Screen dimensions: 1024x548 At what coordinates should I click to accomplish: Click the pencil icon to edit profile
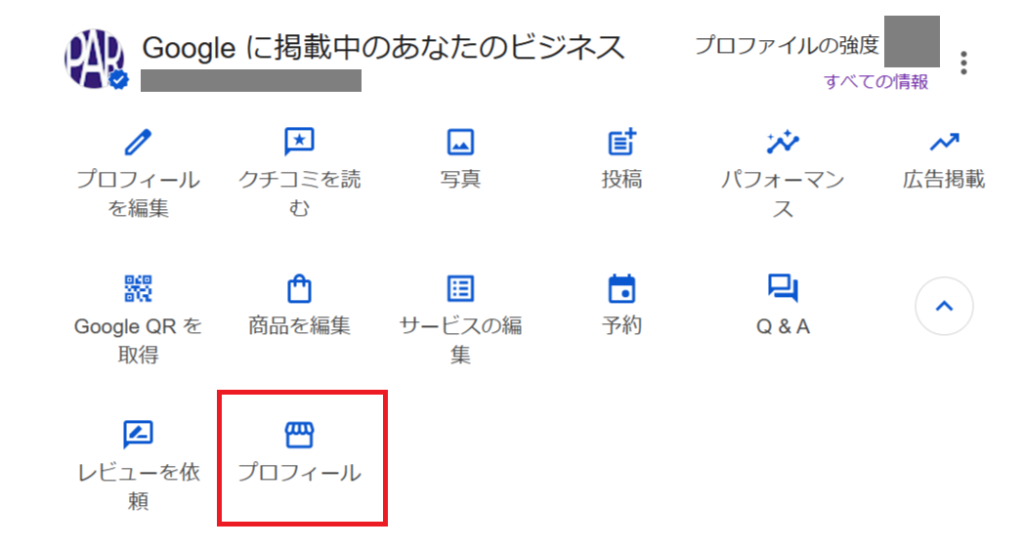point(138,143)
